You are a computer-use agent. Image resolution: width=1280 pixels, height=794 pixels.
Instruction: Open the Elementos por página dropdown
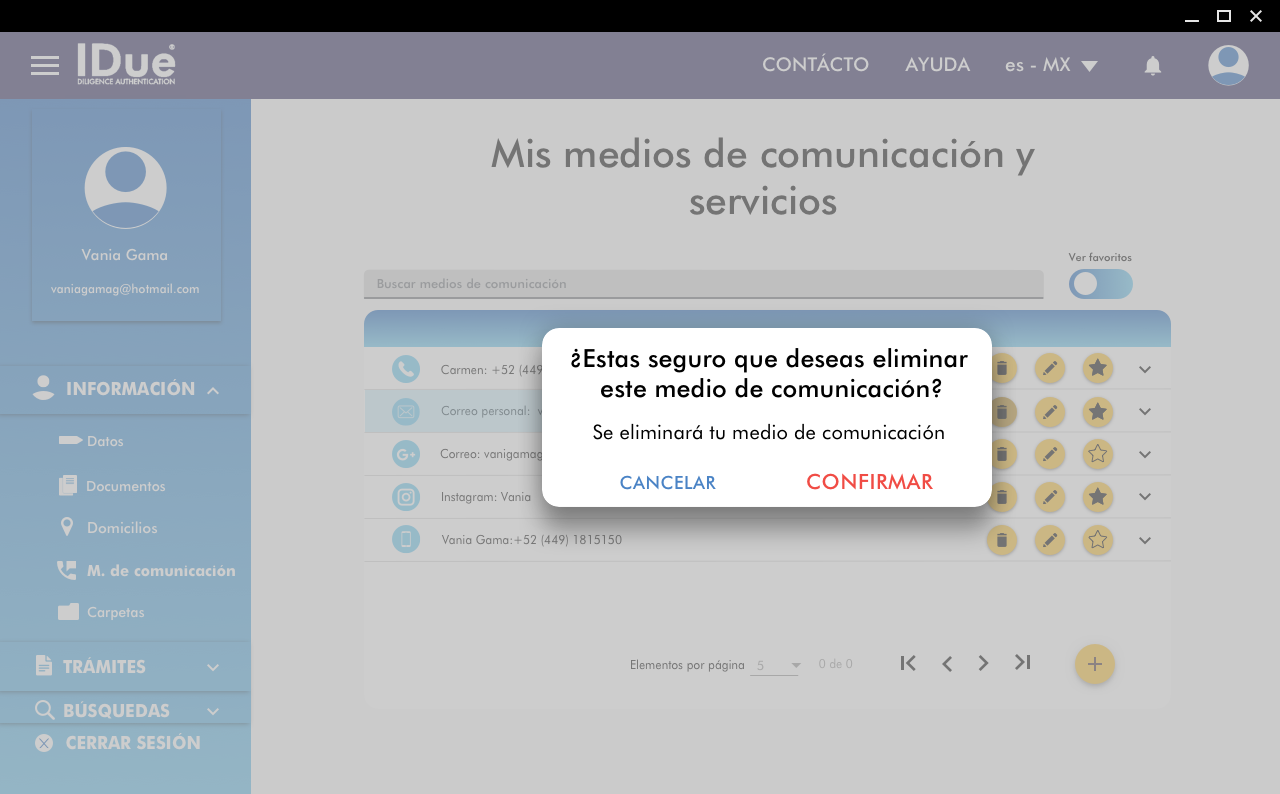tap(777, 665)
